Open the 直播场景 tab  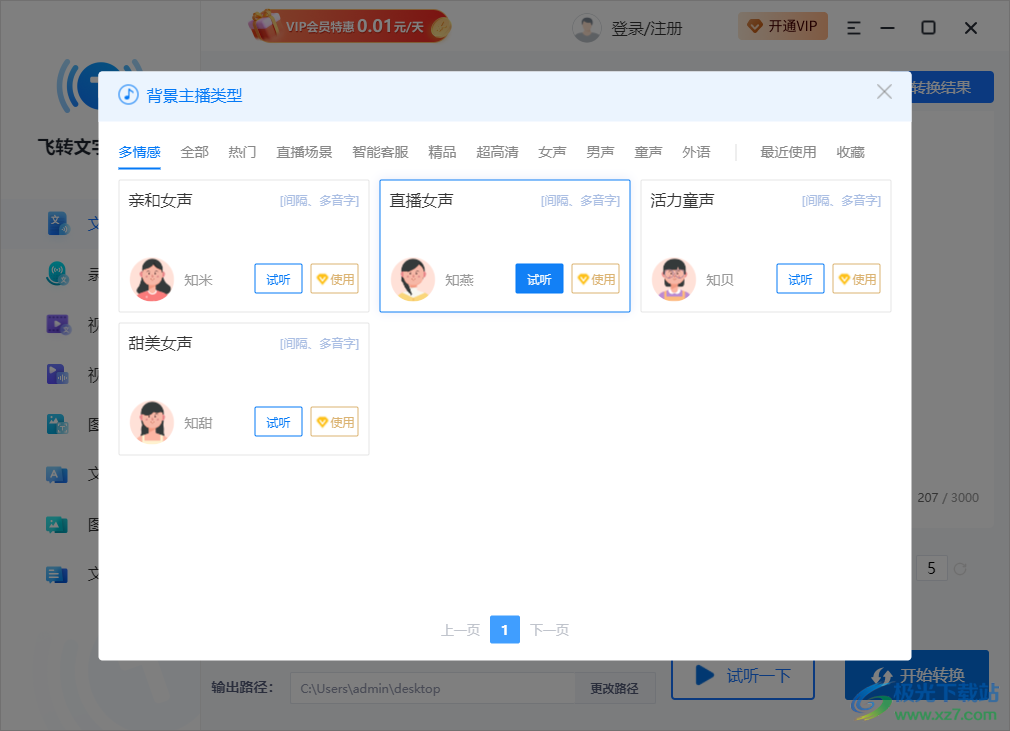(x=304, y=153)
